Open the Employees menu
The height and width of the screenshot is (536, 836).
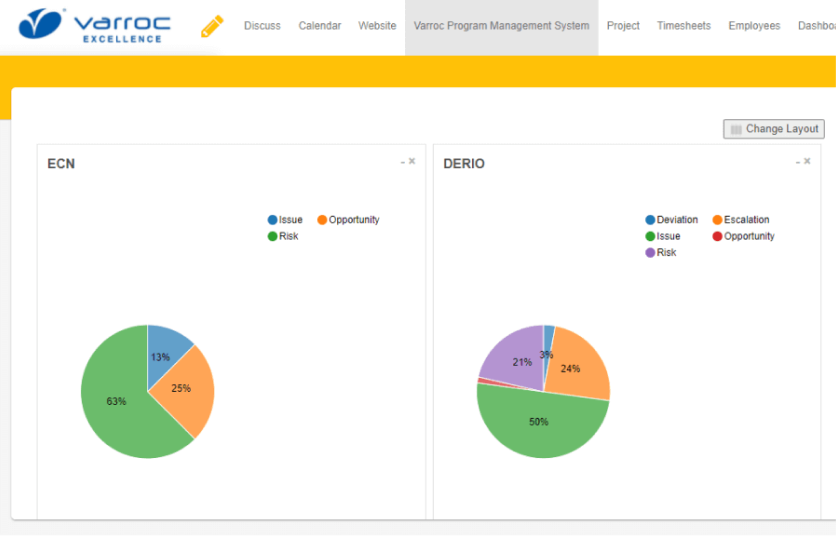[754, 26]
